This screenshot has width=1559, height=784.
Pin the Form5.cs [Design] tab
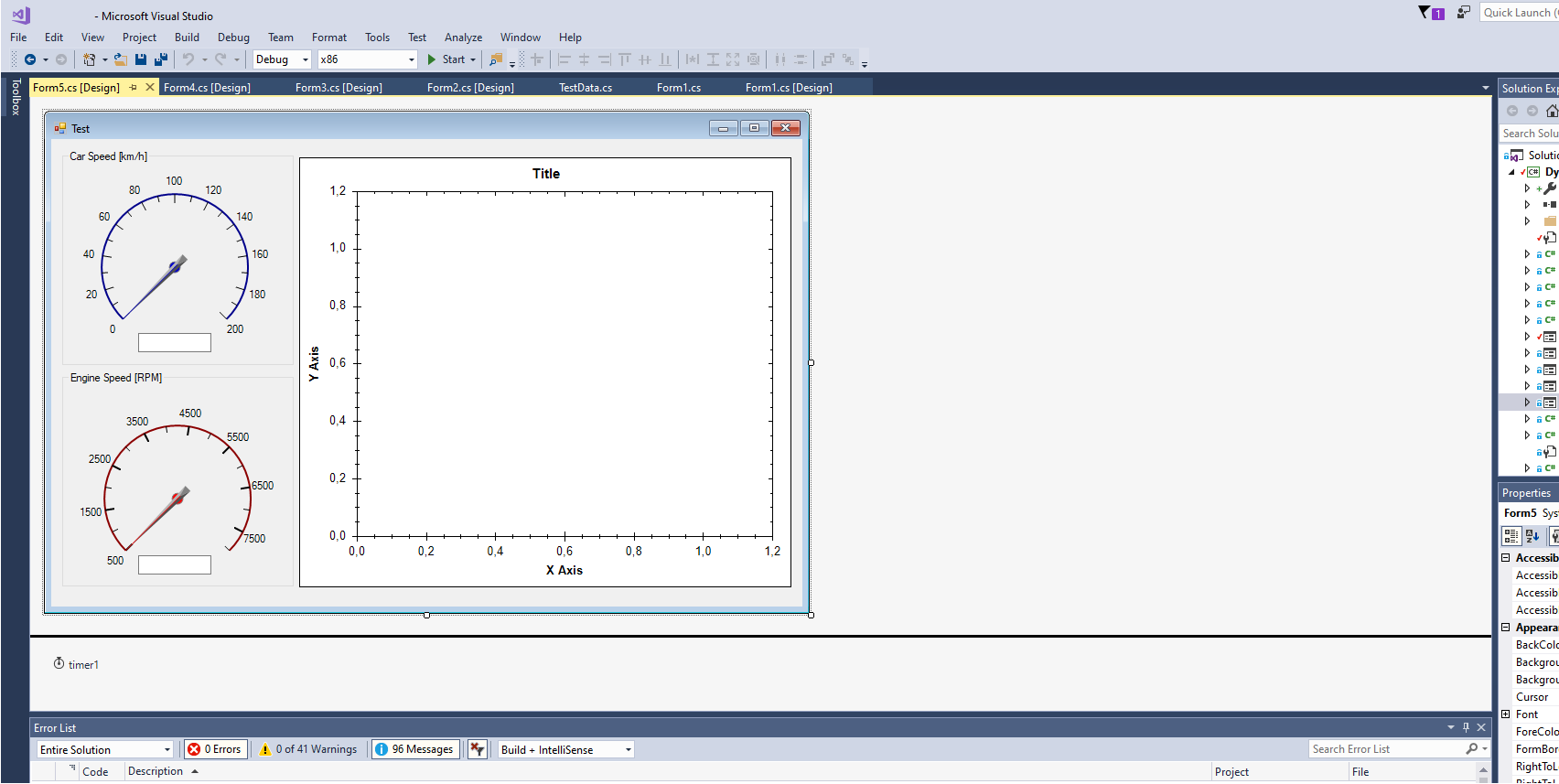pyautogui.click(x=134, y=88)
